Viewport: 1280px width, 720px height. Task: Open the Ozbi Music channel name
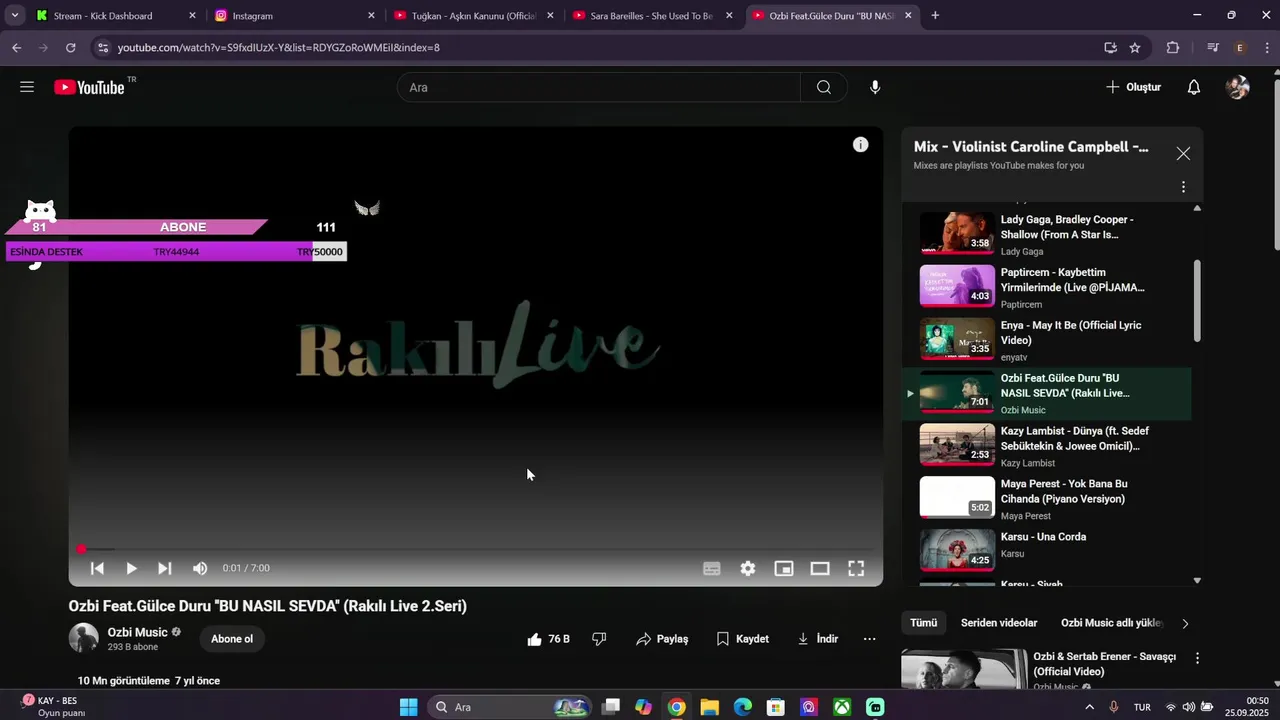(138, 632)
